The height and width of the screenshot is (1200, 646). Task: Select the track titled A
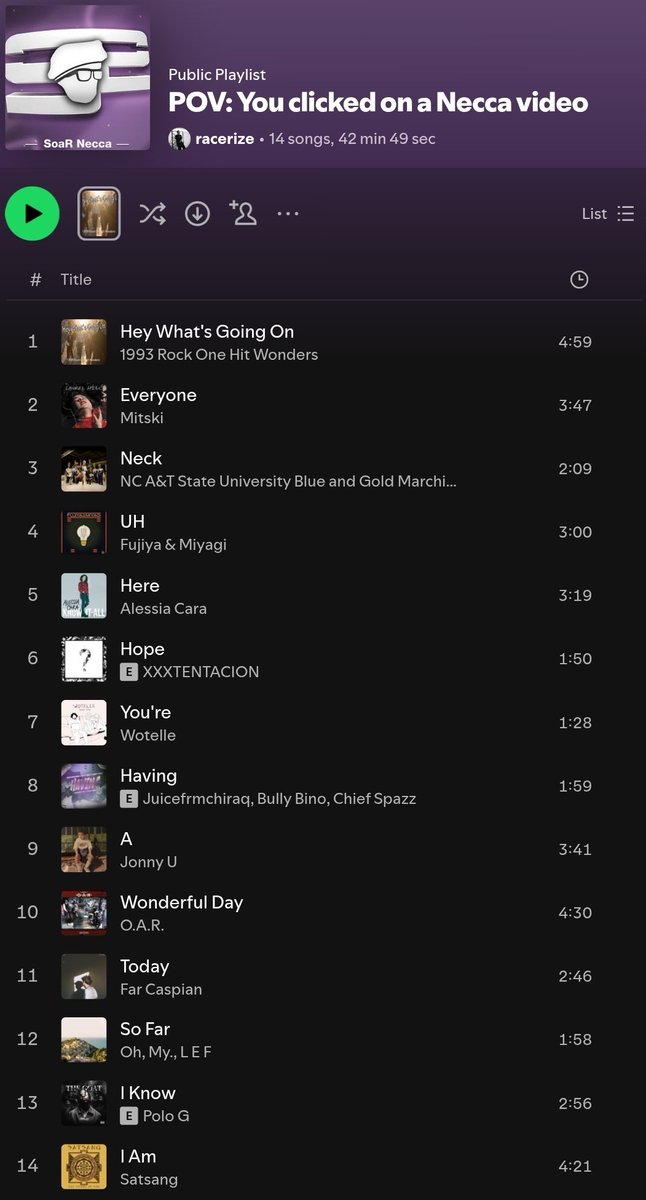coord(126,839)
